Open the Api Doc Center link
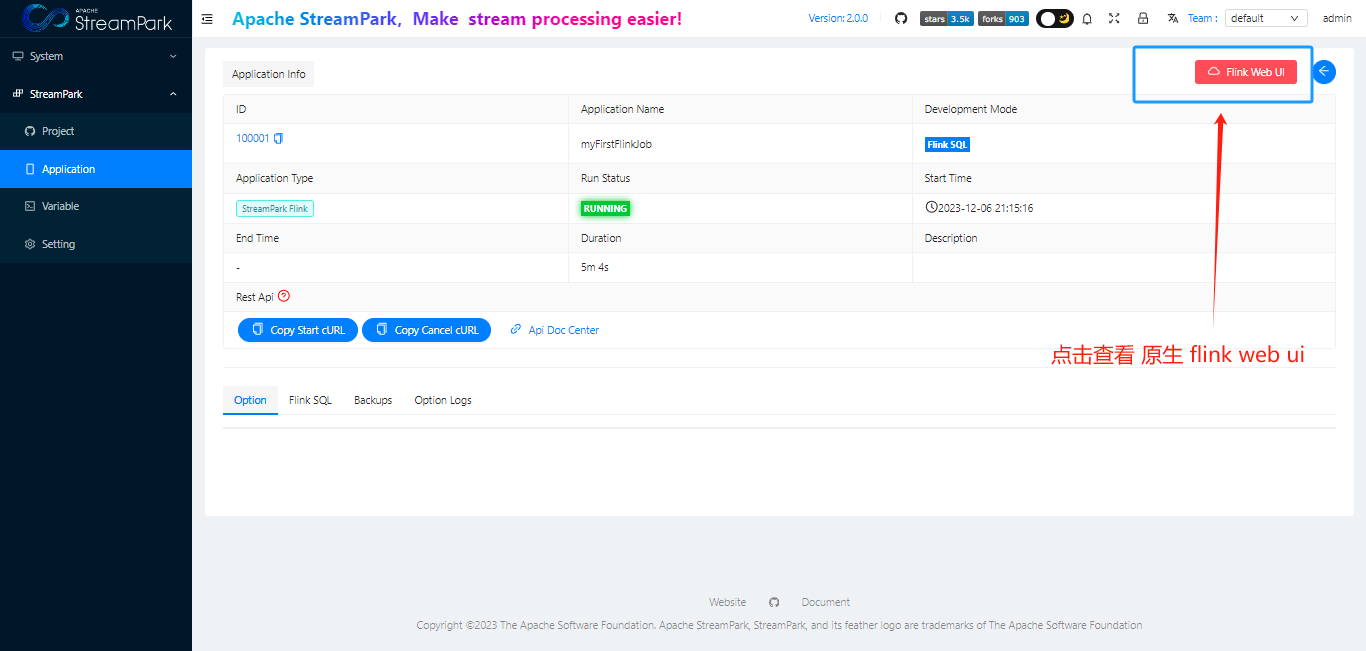This screenshot has height=651, width=1366. click(554, 329)
